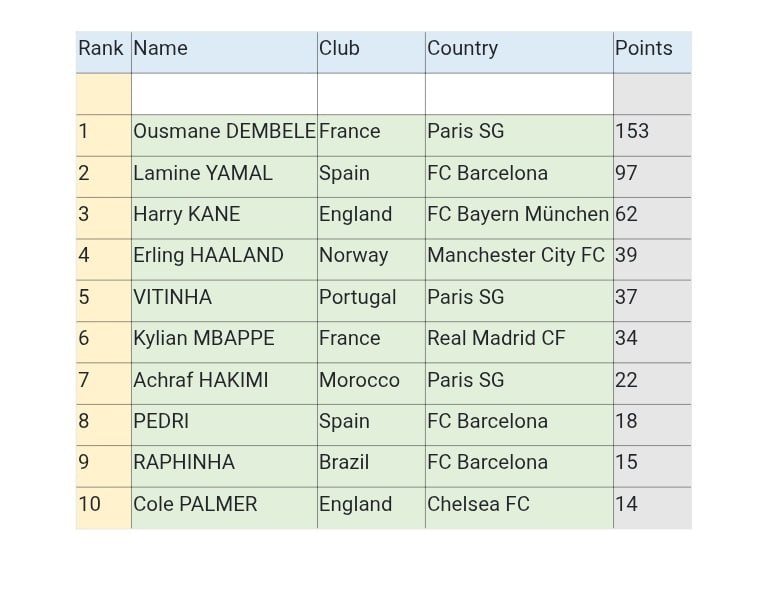Image resolution: width=761 pixels, height=595 pixels.
Task: Click the Cole PALMER cell
Action: pyautogui.click(x=223, y=505)
